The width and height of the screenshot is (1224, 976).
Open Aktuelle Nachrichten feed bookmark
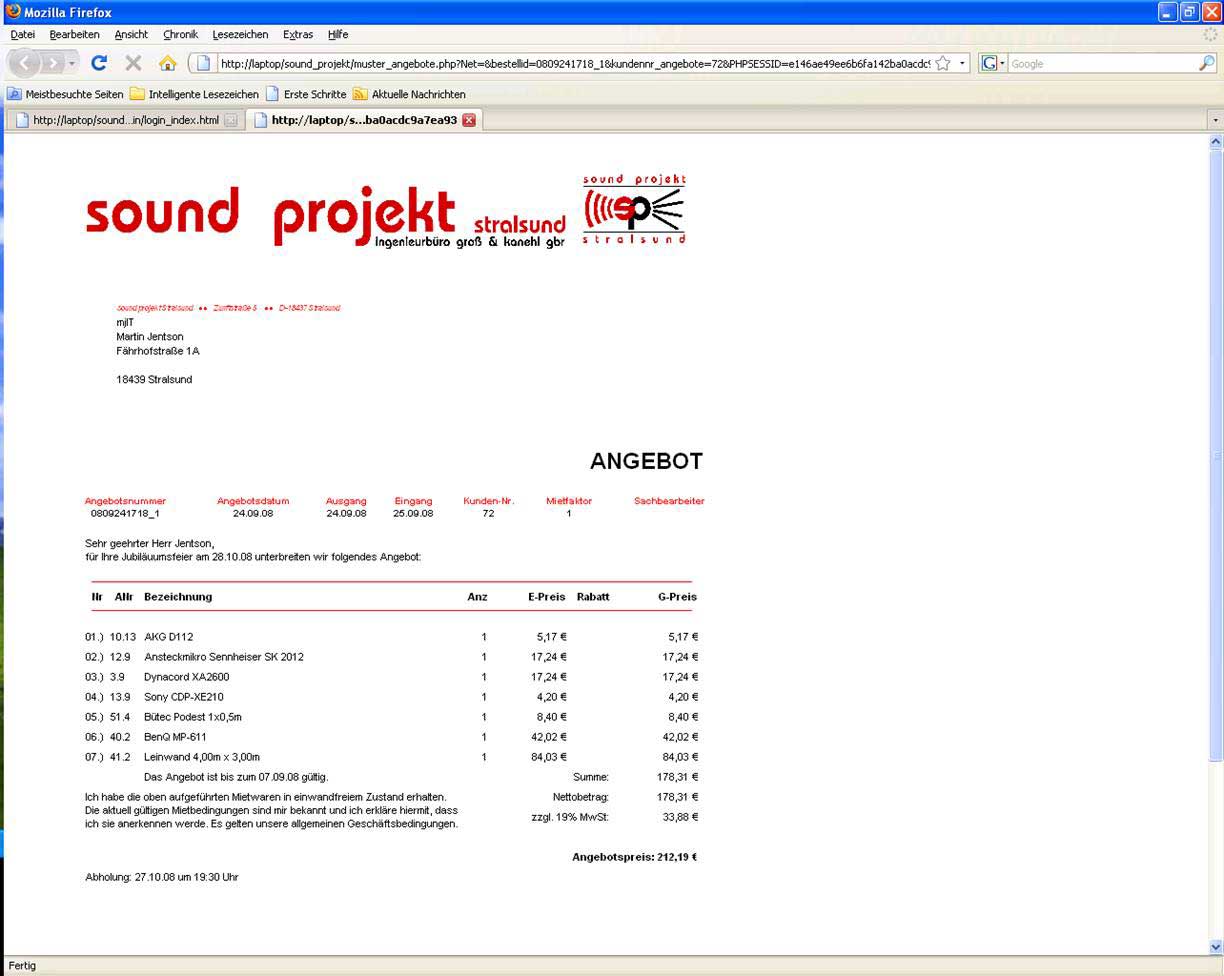(x=409, y=94)
